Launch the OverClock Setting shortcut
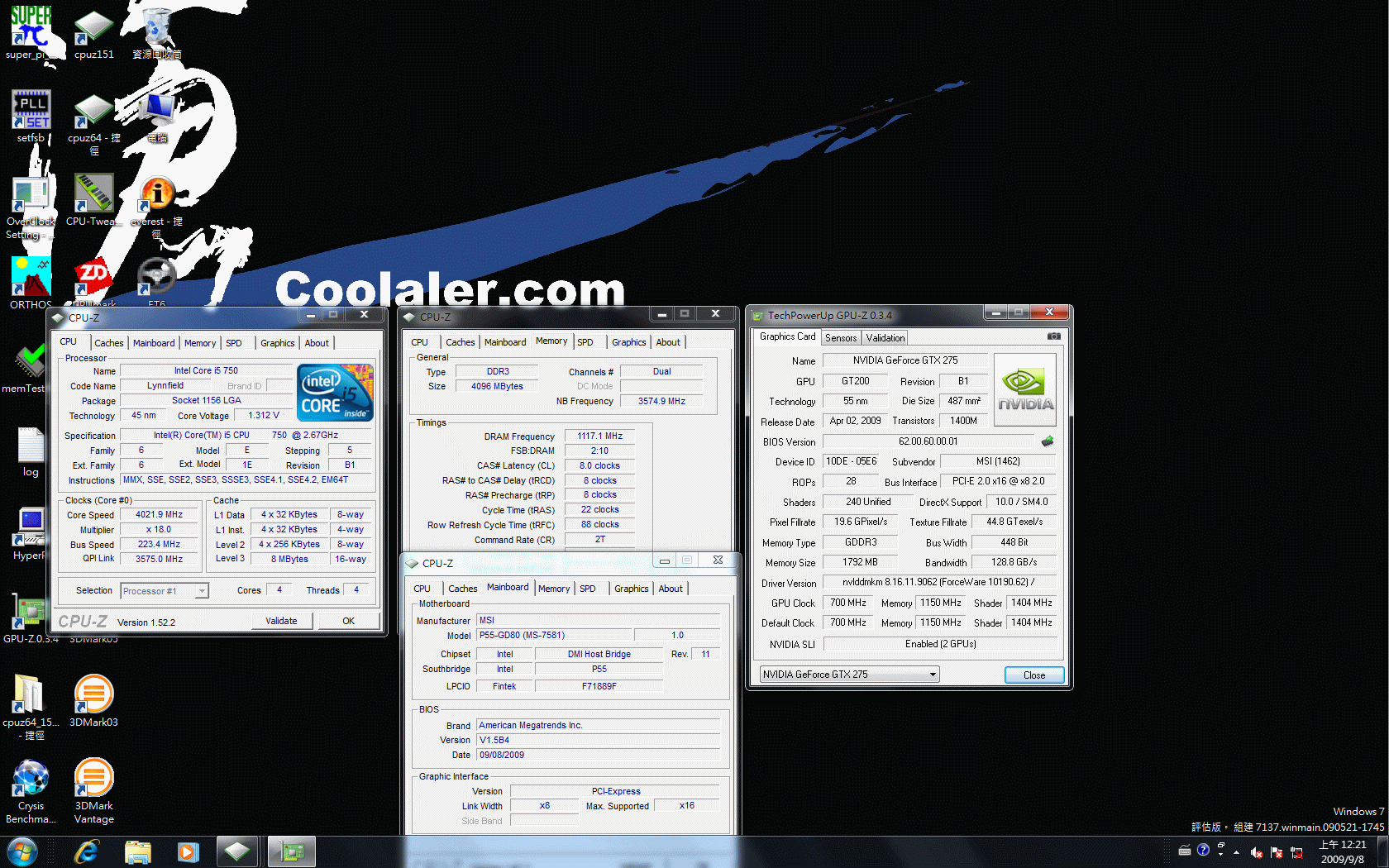1389x868 pixels. coord(31,207)
